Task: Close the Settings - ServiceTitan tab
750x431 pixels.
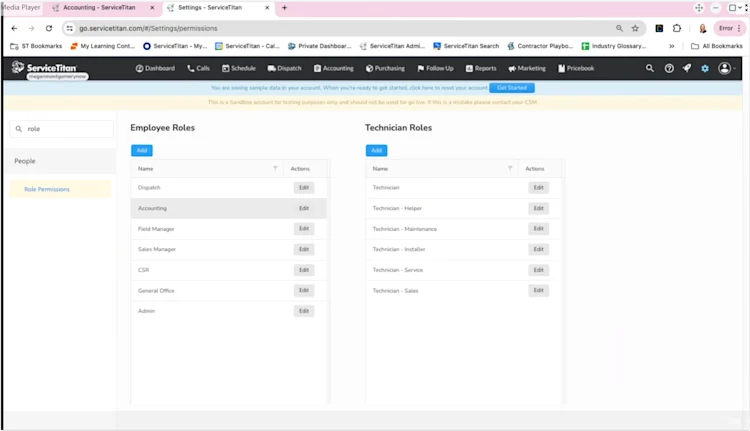Action: 267,8
